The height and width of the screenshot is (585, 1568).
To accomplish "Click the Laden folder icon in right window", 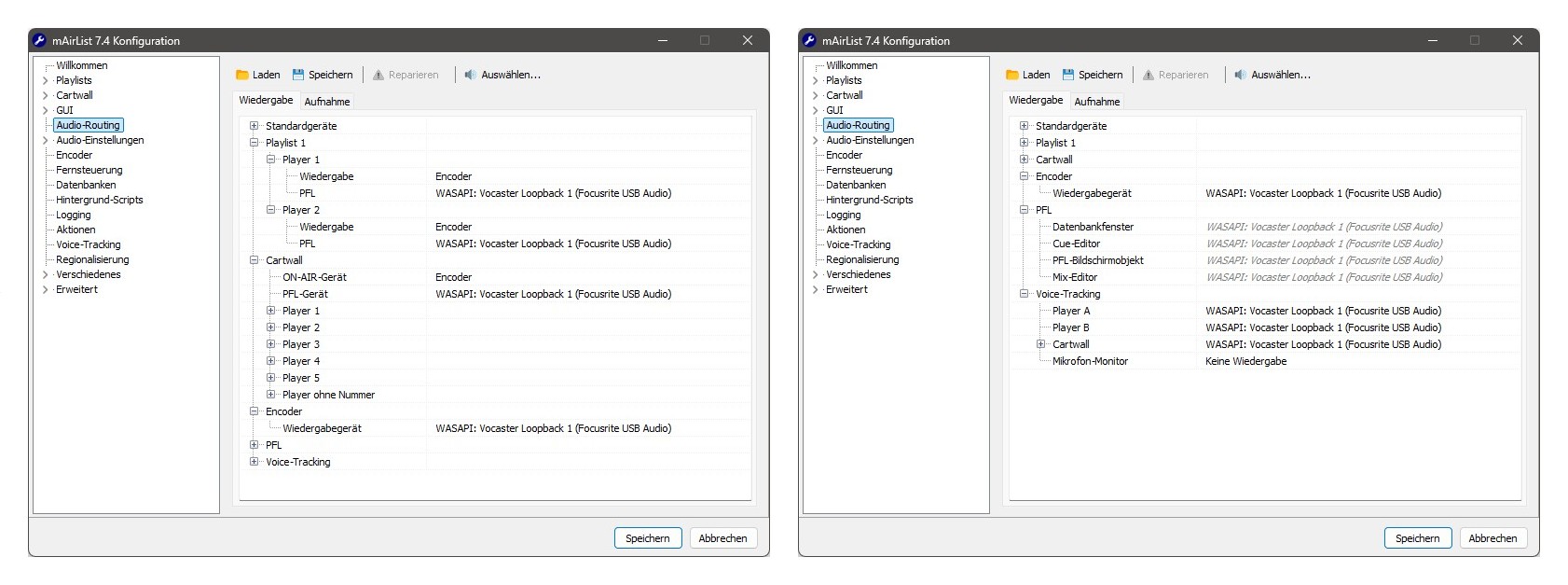I will 1012,75.
